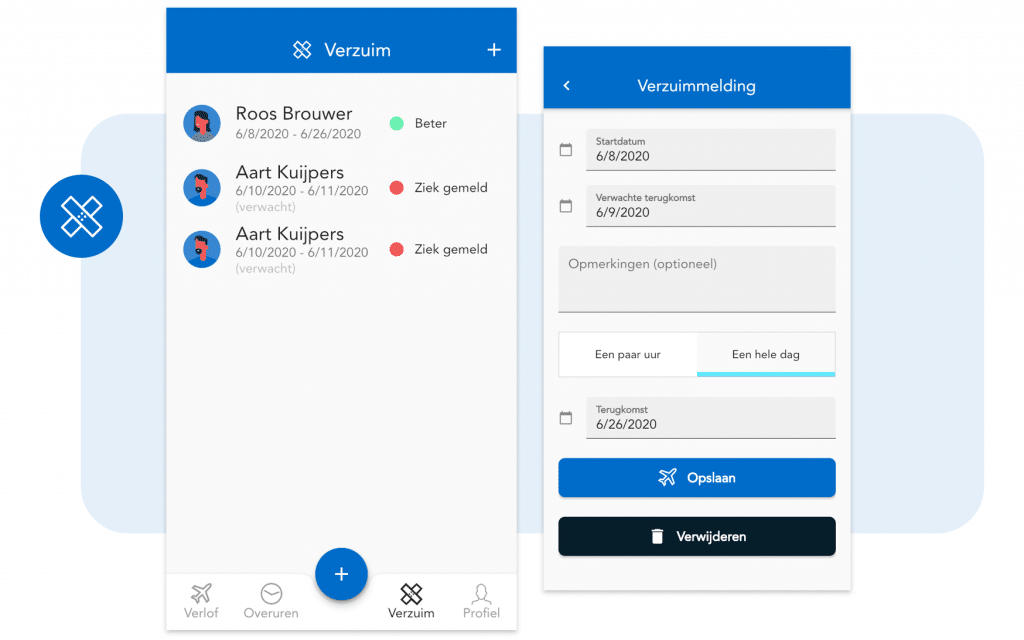Click the Opslaan button
This screenshot has height=640, width=1024.
(696, 478)
